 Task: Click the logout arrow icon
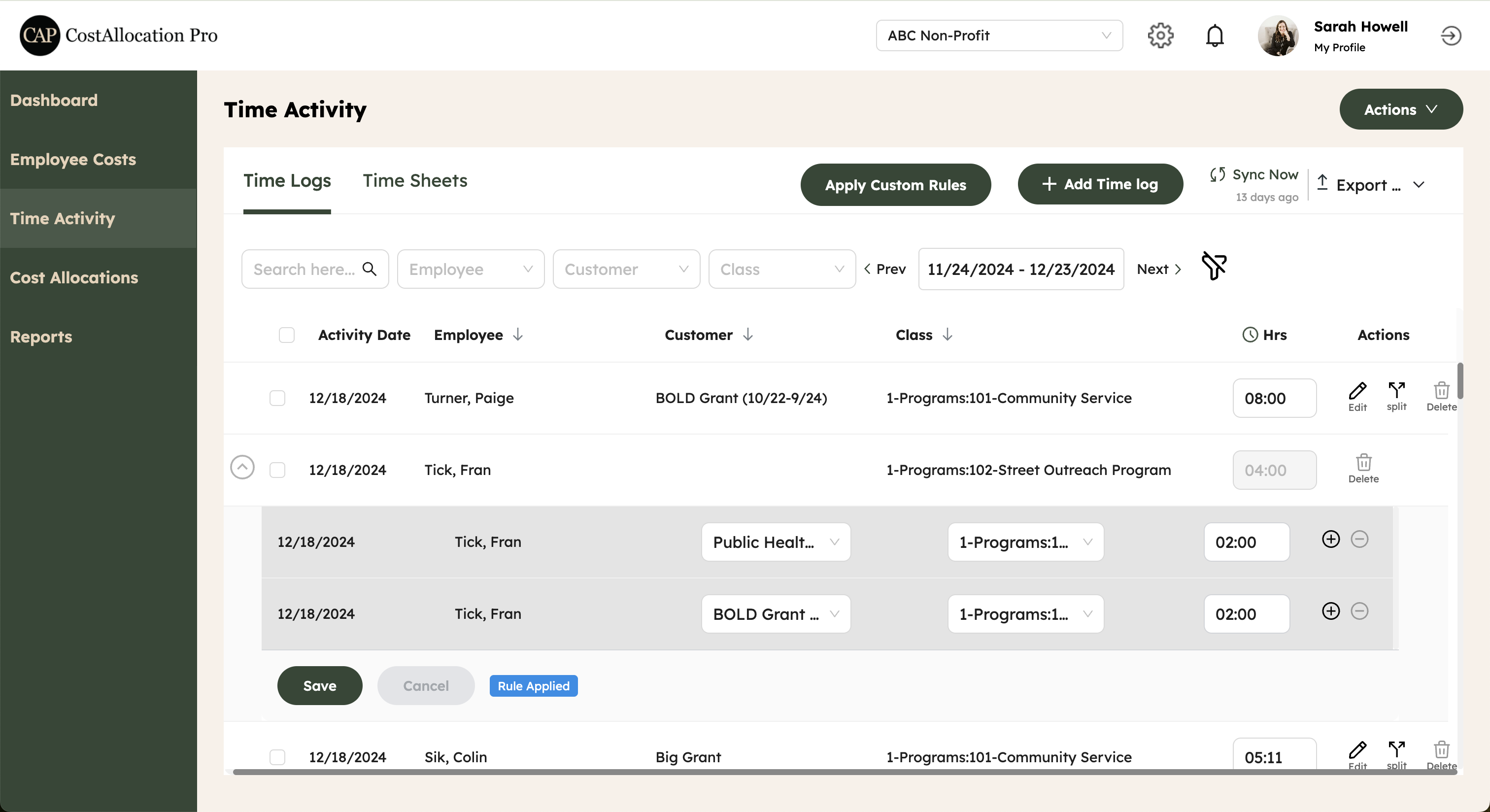(x=1450, y=36)
